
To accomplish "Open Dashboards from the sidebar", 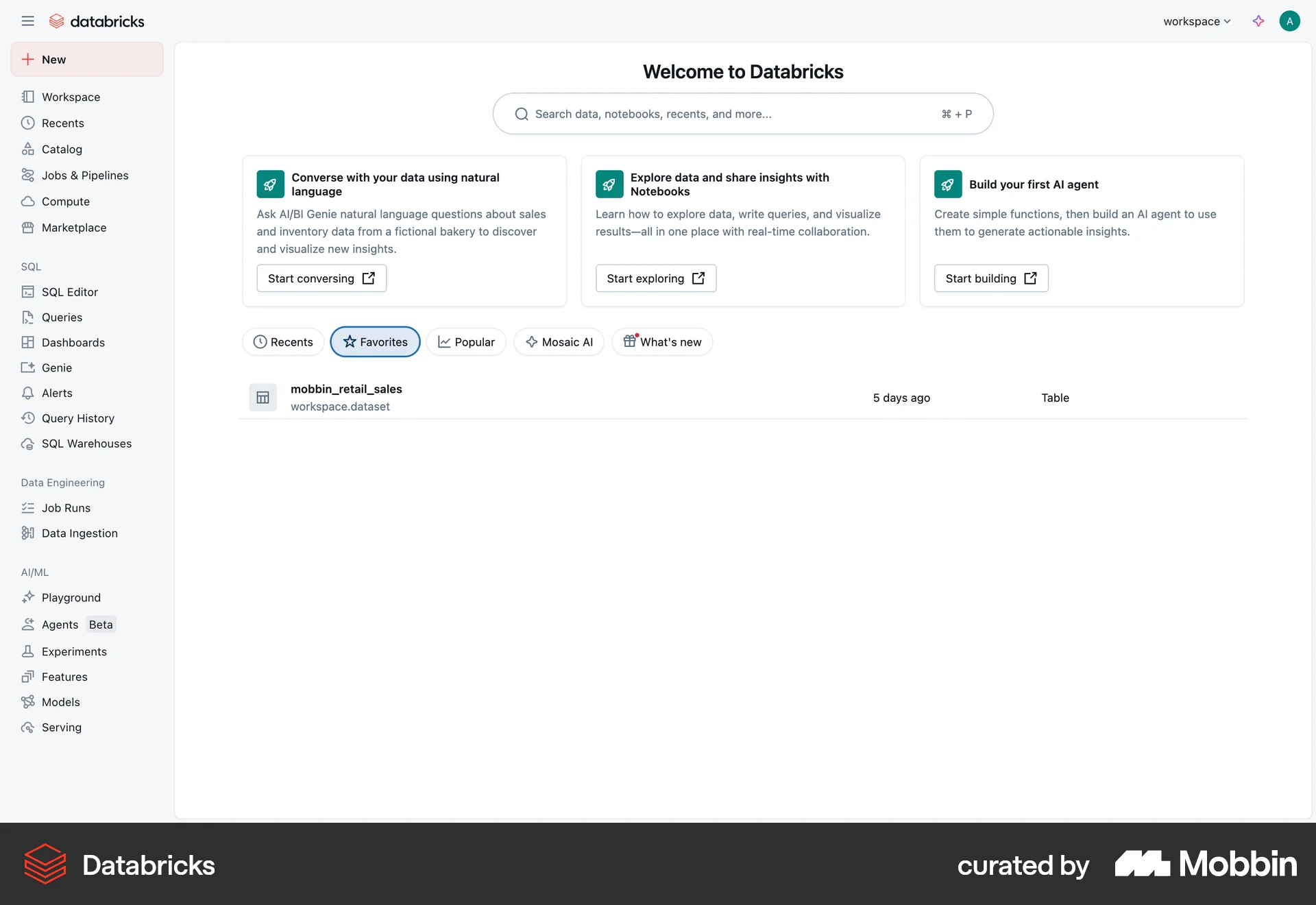I will coord(73,342).
